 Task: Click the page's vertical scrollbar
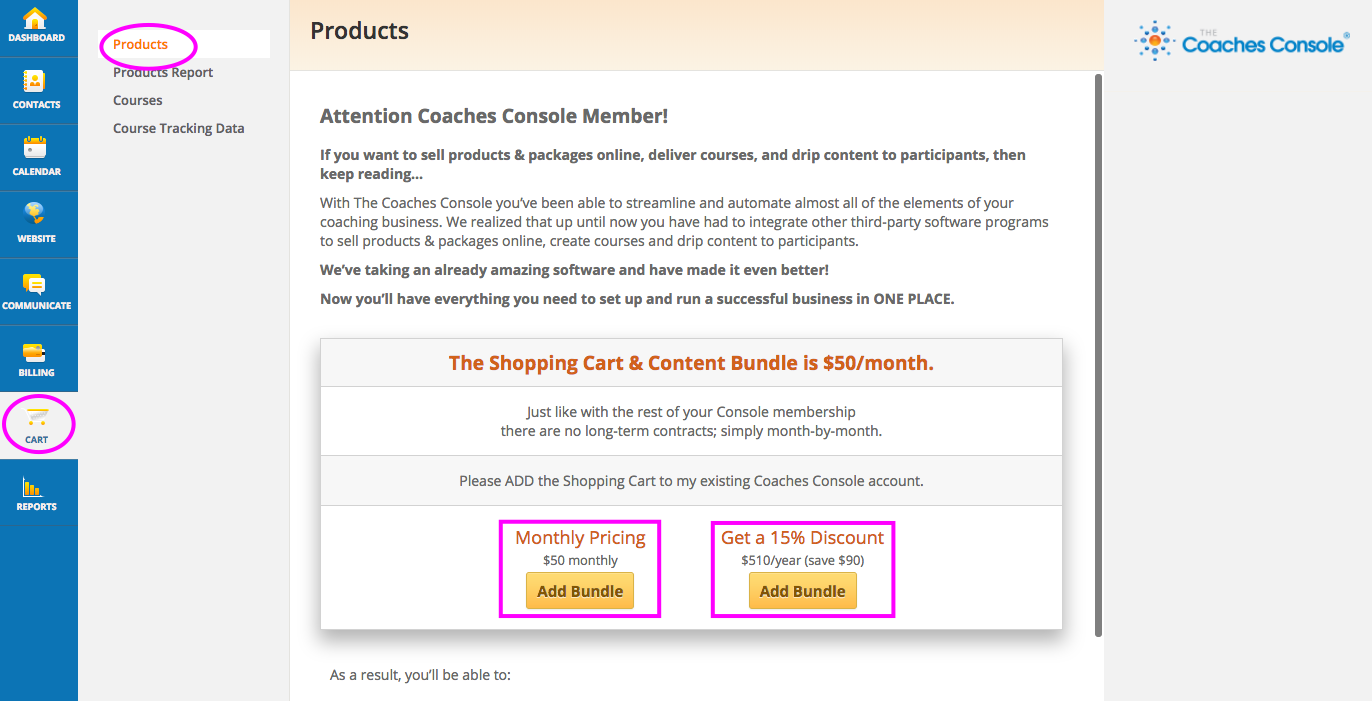[x=1099, y=350]
